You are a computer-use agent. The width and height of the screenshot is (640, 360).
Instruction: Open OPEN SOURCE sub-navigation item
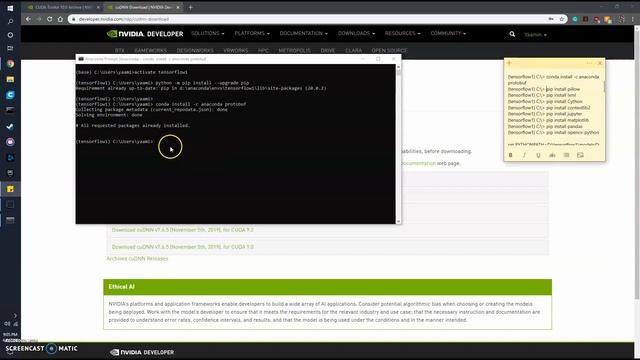[x=389, y=50]
